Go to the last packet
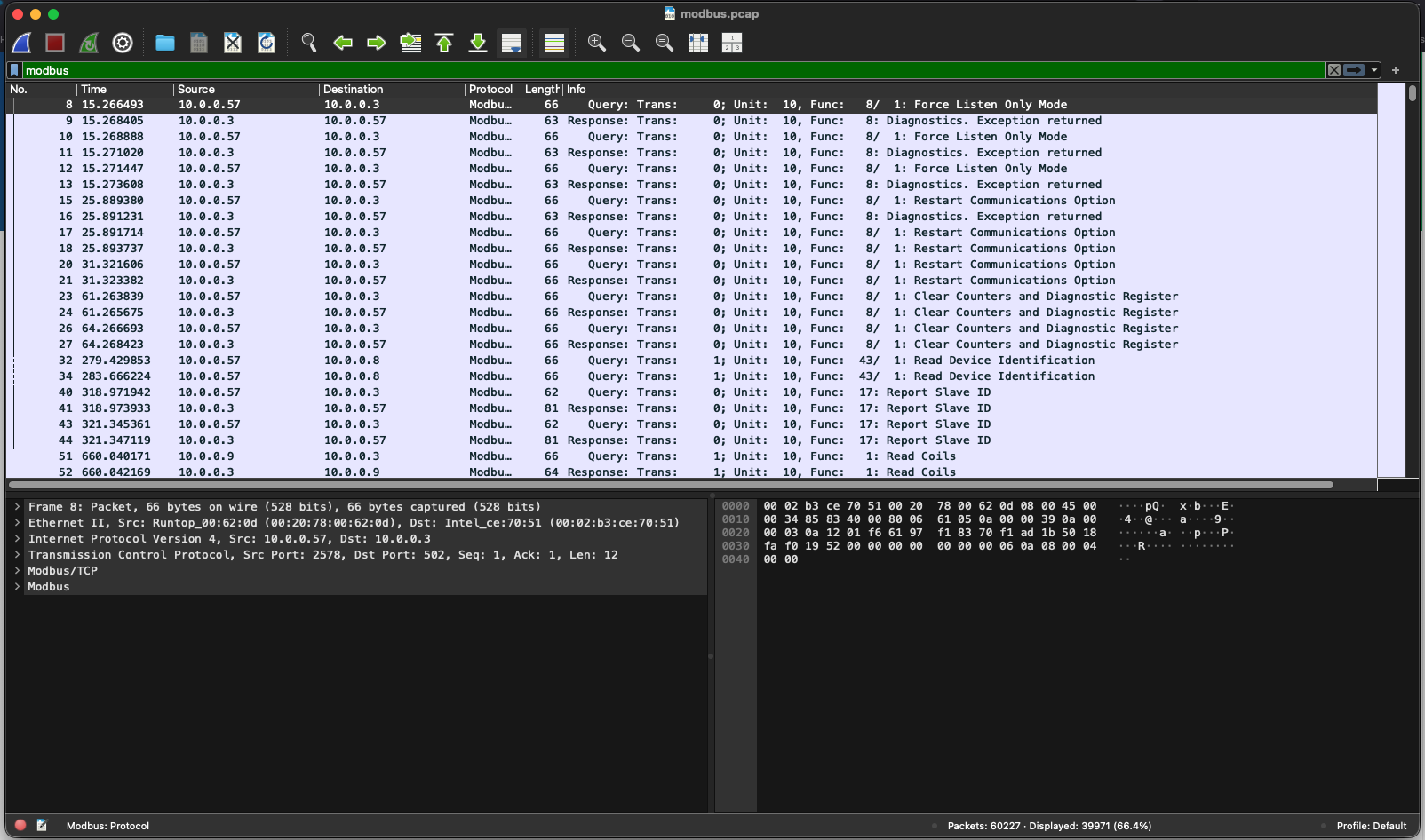Image resolution: width=1425 pixels, height=840 pixels. click(477, 42)
